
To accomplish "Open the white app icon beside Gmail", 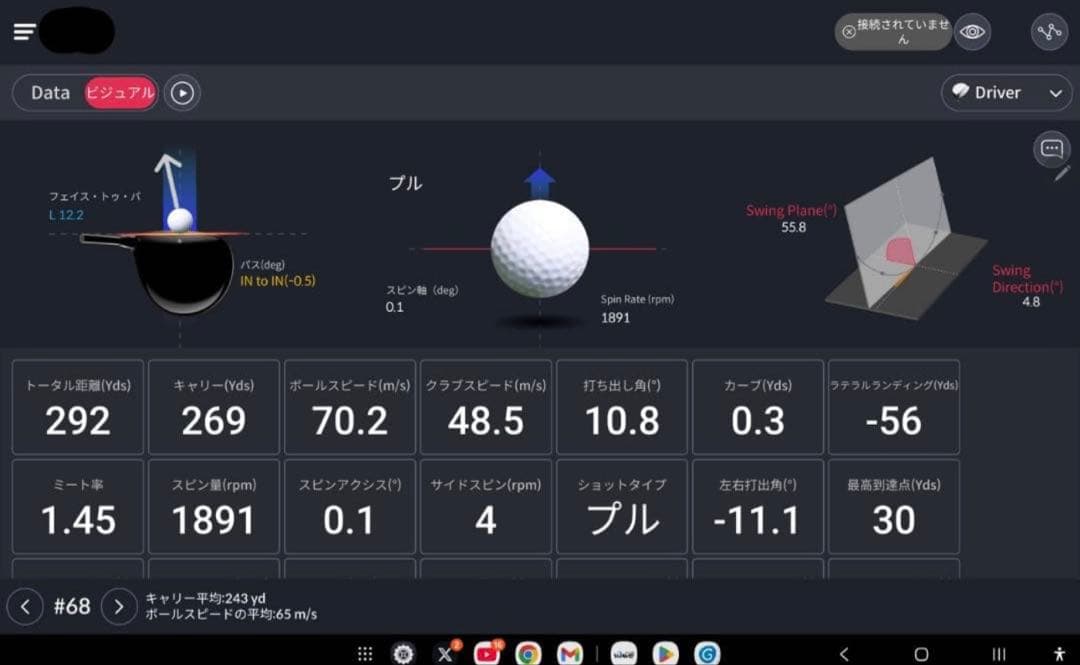I will (624, 653).
